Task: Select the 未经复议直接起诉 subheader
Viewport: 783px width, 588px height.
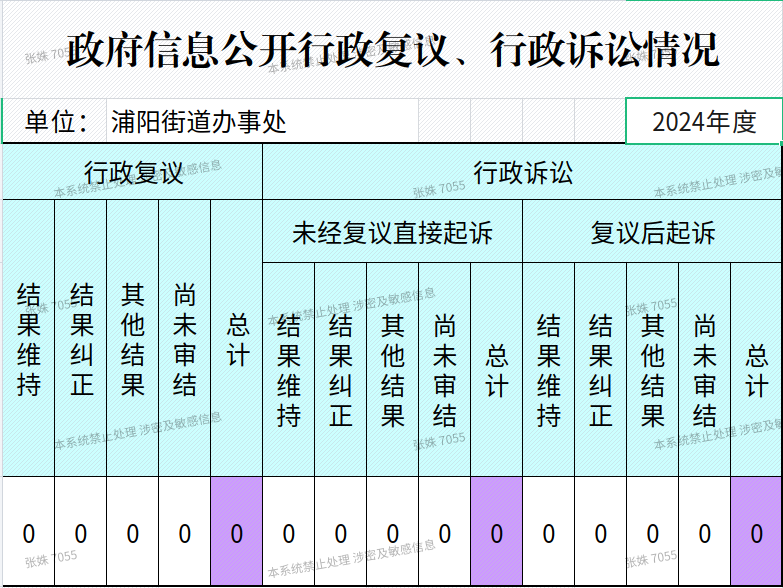Action: pyautogui.click(x=392, y=233)
